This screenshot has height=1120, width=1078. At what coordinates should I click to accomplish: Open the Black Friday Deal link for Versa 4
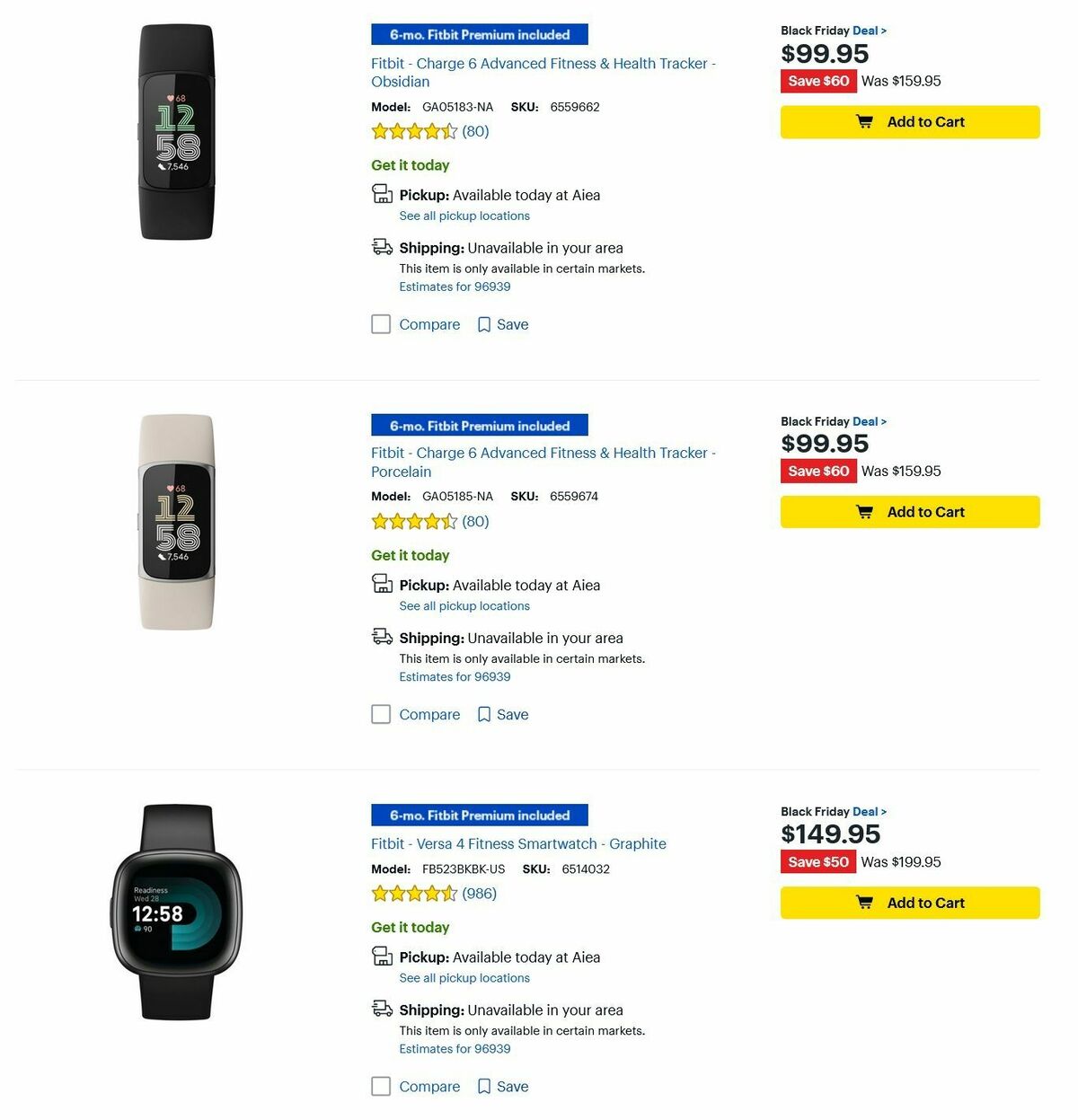(x=866, y=811)
